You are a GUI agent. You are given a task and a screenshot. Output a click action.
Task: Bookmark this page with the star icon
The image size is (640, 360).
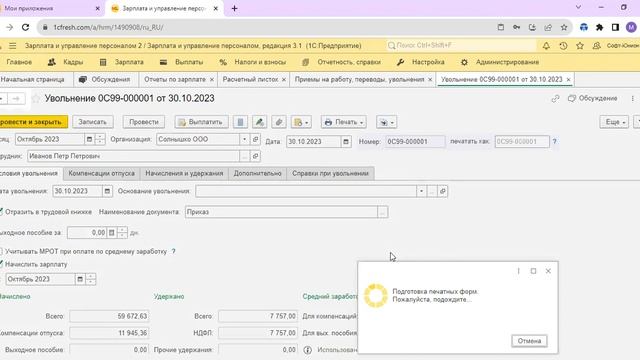click(x=564, y=27)
